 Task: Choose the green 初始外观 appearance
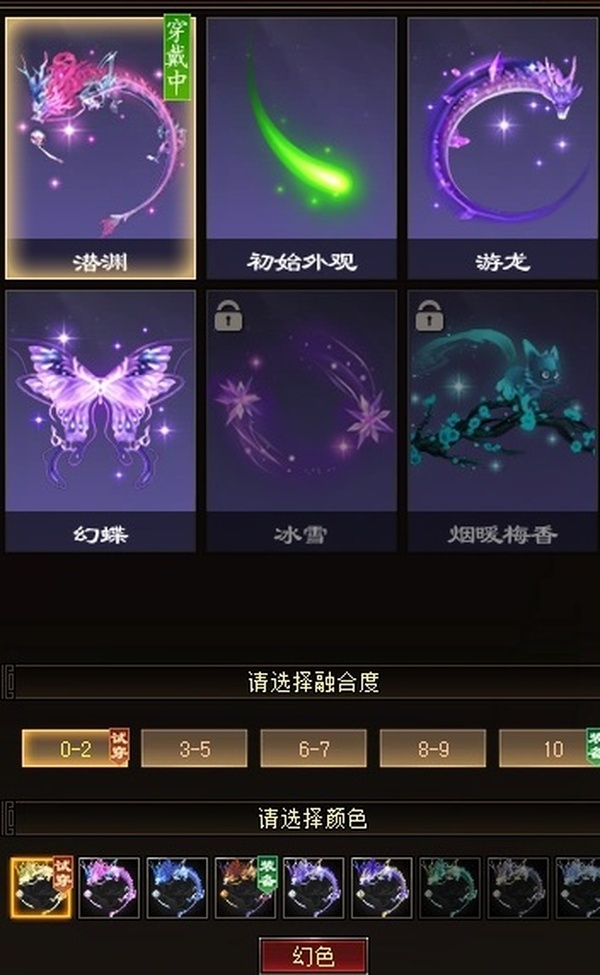(302, 148)
